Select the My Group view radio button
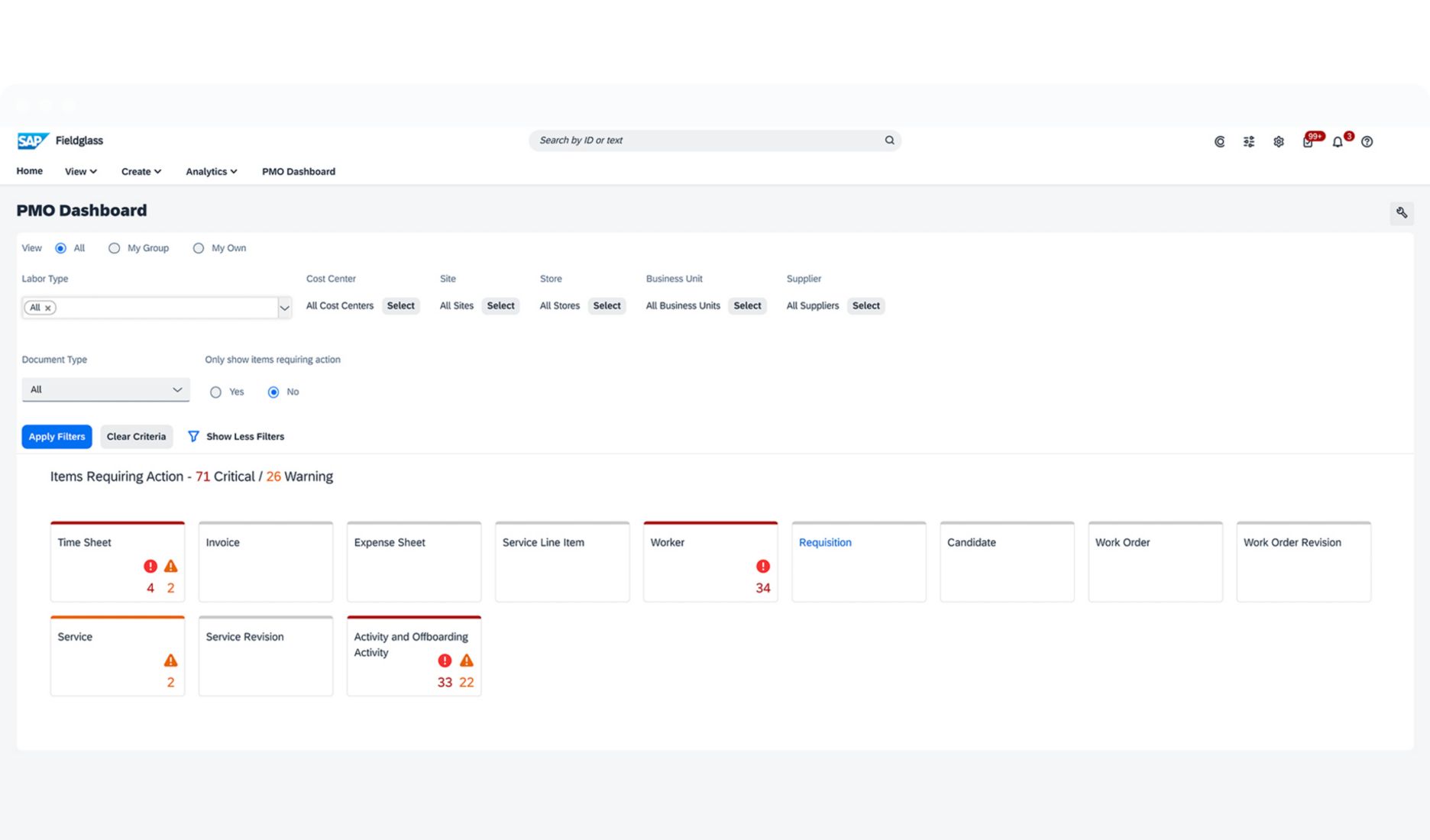This screenshot has height=840, width=1430. 115,248
